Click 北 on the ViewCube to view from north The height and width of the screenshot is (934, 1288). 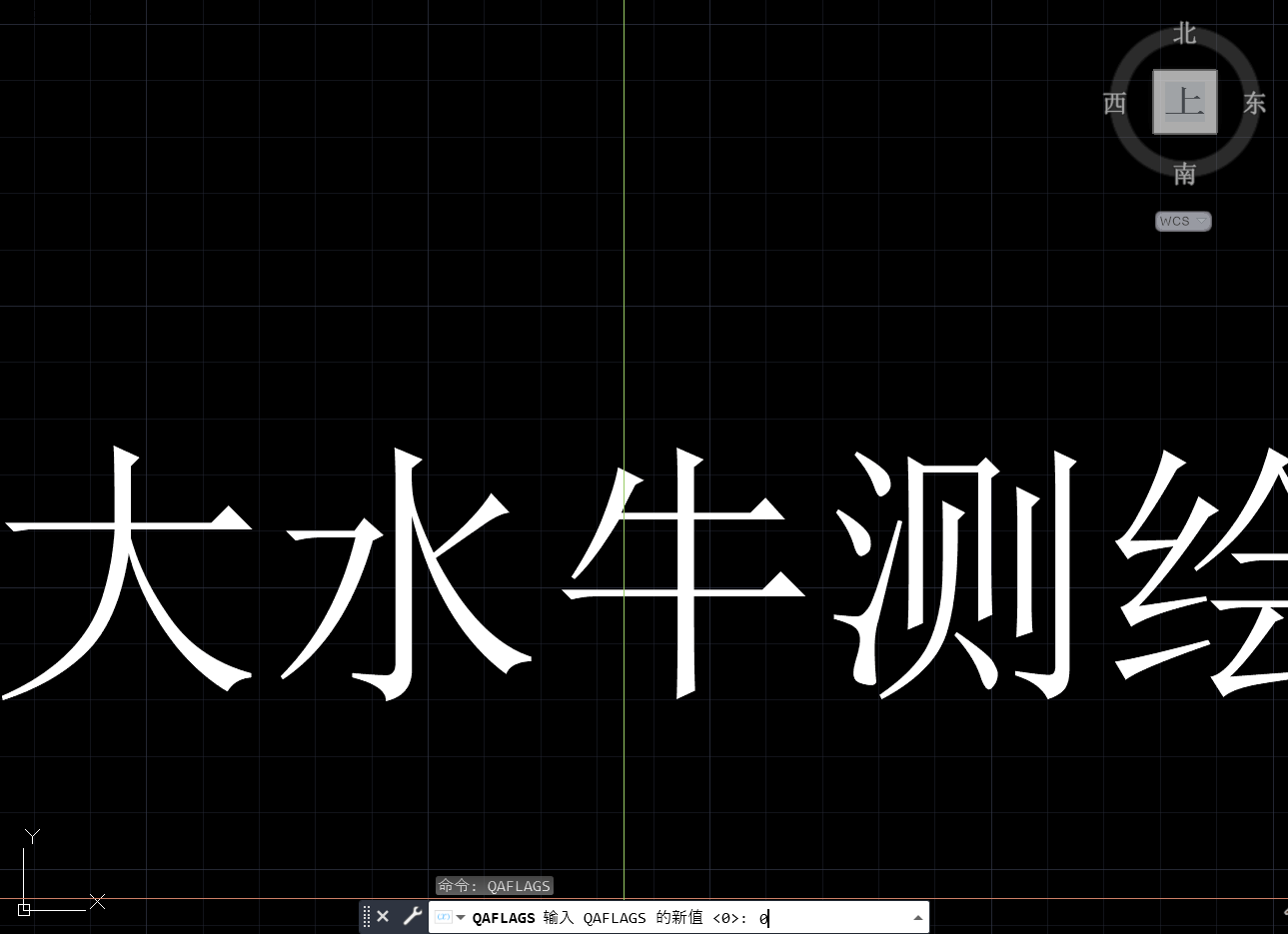[1184, 33]
